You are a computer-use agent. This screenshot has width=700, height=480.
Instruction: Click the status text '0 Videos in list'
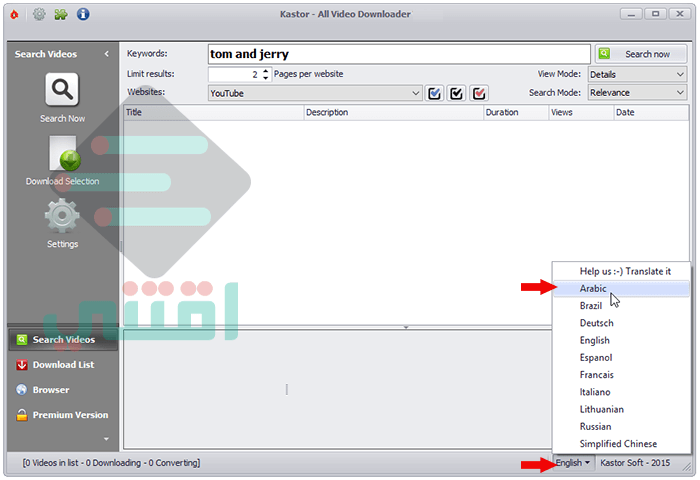[x=51, y=463]
